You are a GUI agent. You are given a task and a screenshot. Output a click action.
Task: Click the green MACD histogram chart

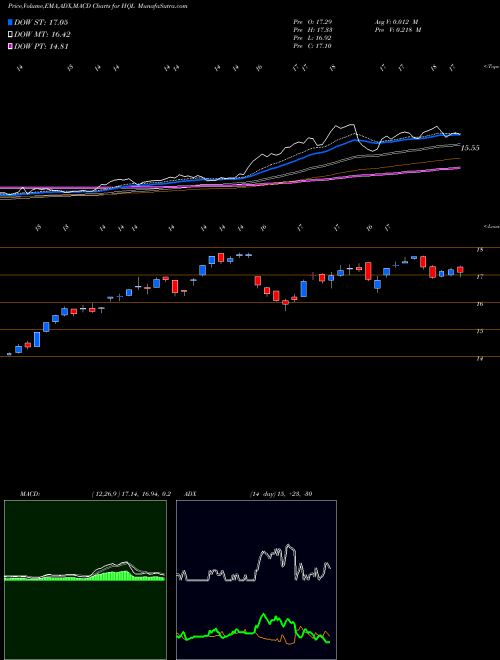pos(85,580)
